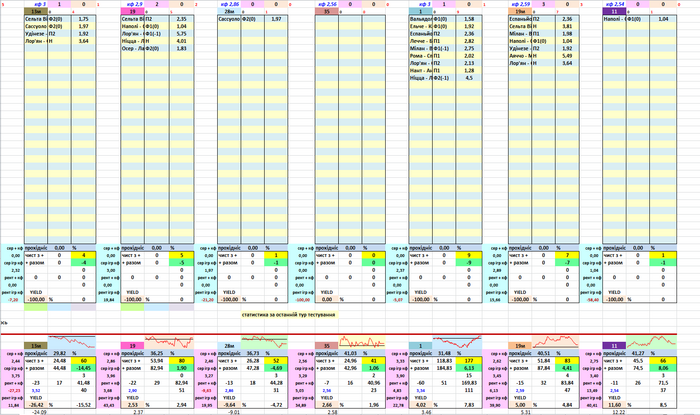Click the 2,13 odds cell
This screenshot has height=415, width=700.
coord(469,63)
